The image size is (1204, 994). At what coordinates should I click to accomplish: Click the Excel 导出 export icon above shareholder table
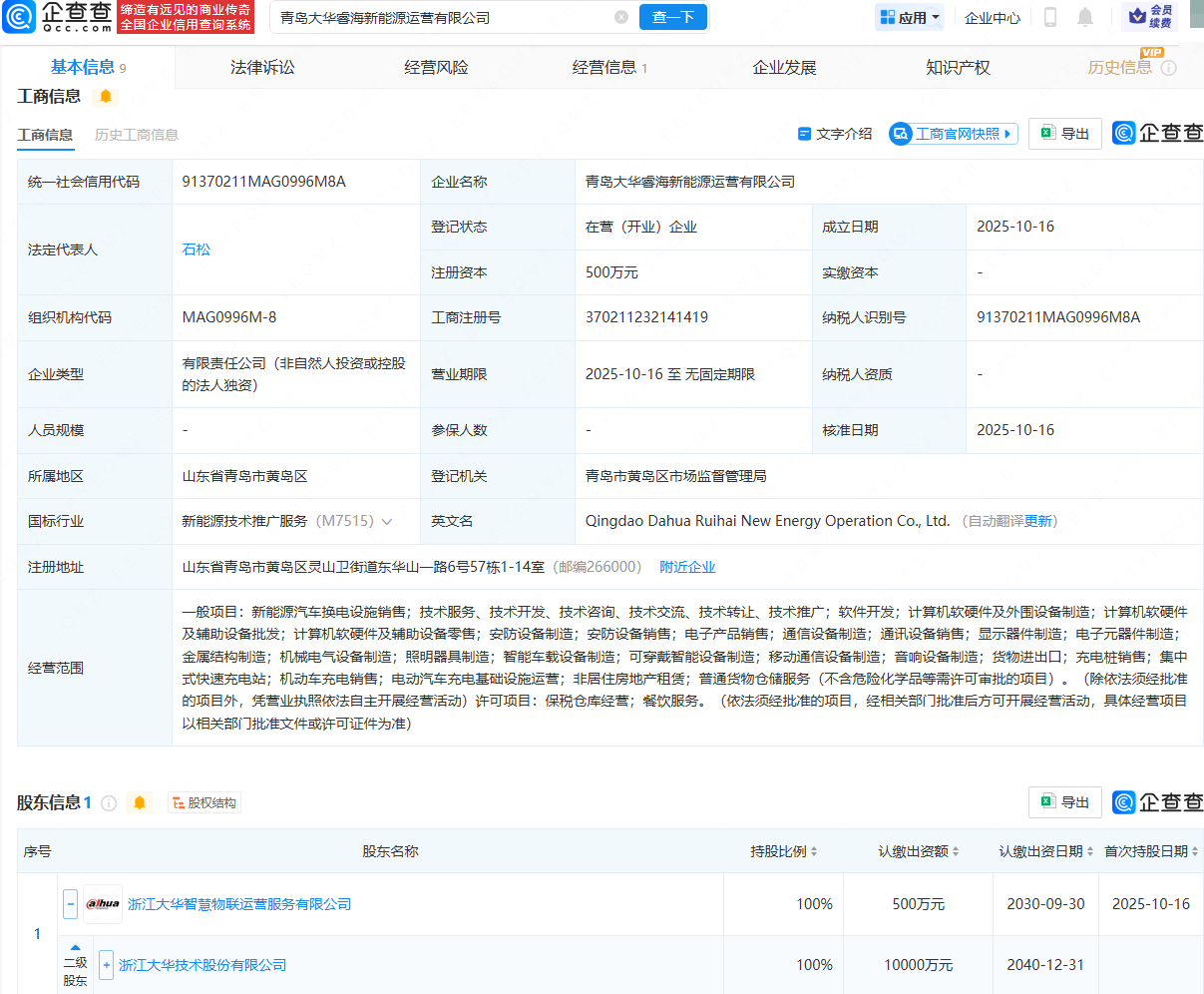coord(1063,801)
